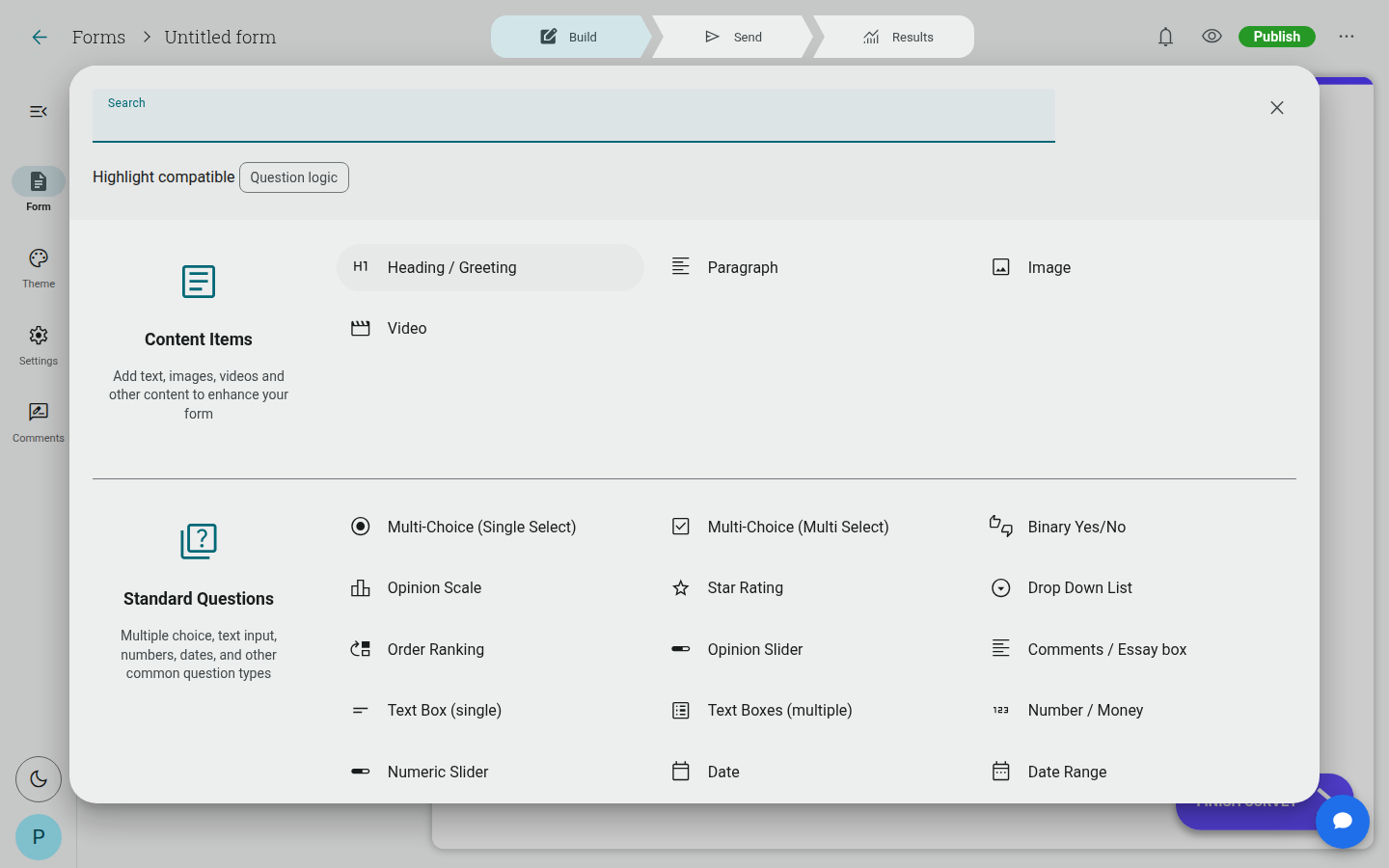The height and width of the screenshot is (868, 1389).
Task: Open the notifications bell
Action: click(1165, 37)
